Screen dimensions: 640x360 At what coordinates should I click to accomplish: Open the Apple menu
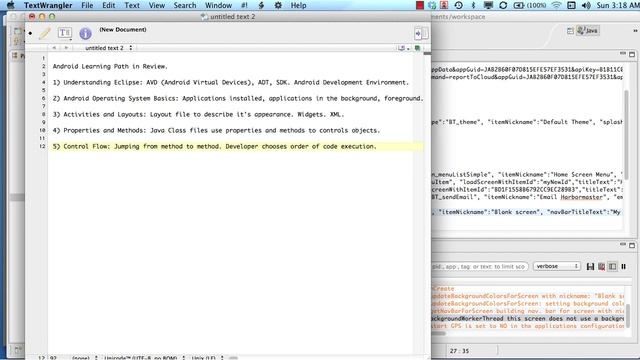coord(11,5)
